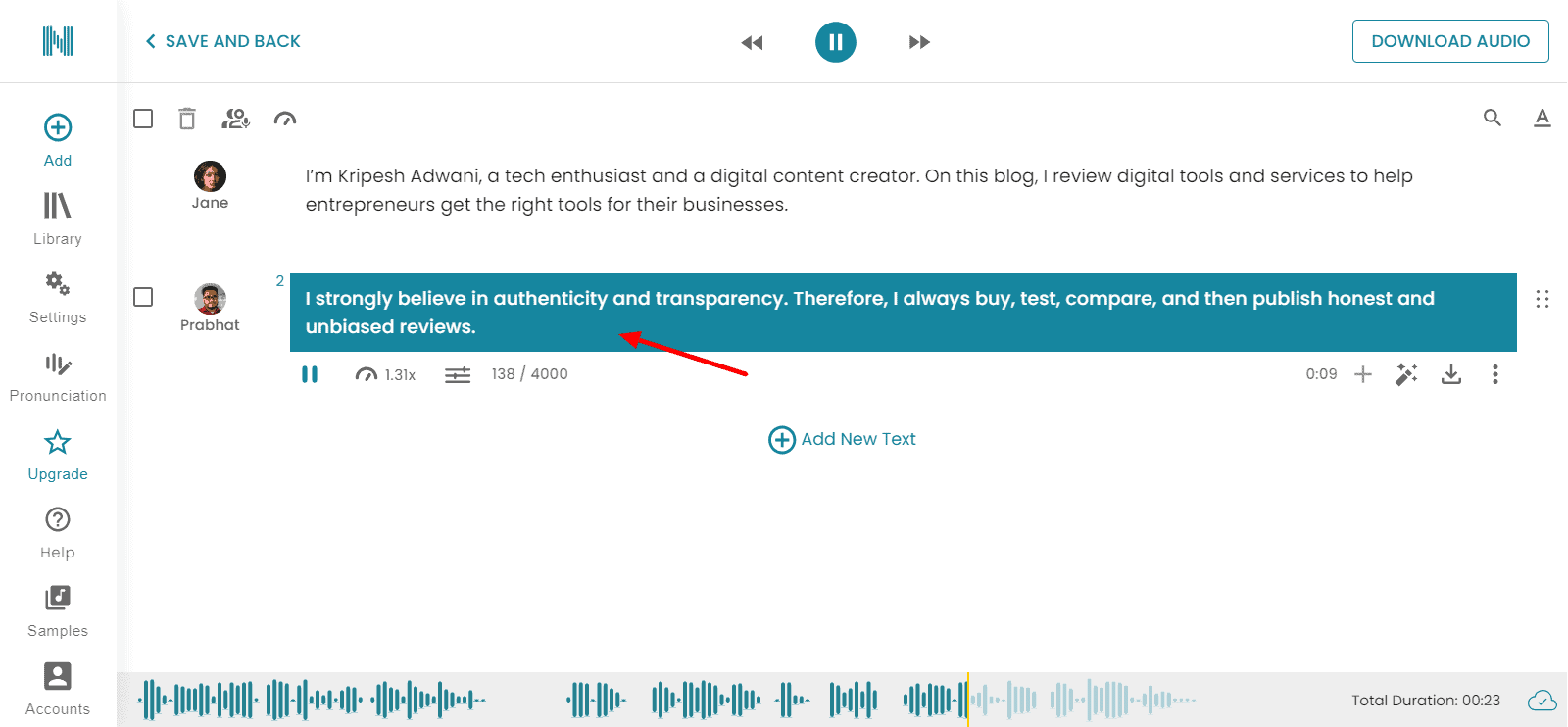This screenshot has width=1568, height=727.
Task: Click Add New Text
Action: tap(843, 439)
